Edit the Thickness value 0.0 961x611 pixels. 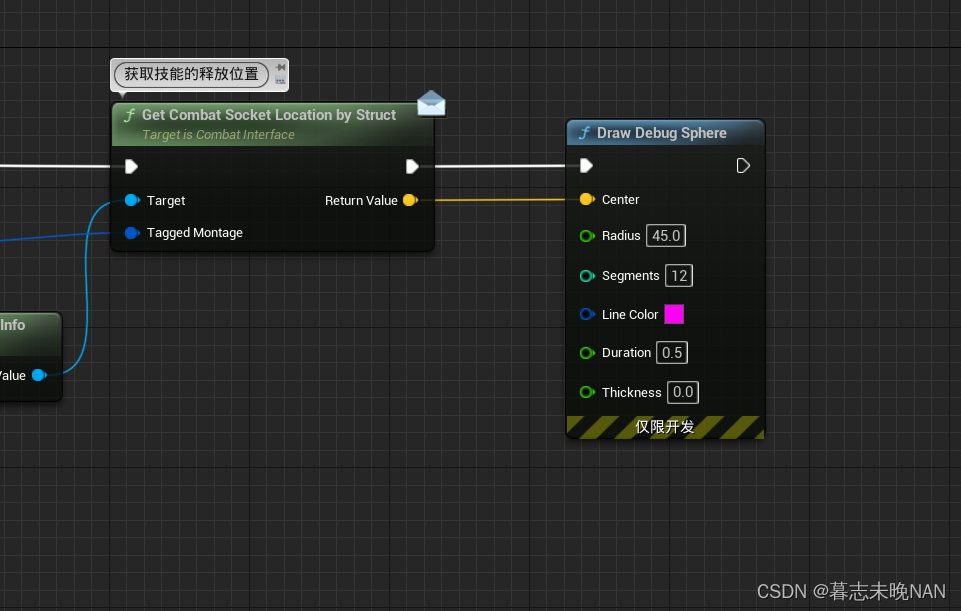(683, 392)
